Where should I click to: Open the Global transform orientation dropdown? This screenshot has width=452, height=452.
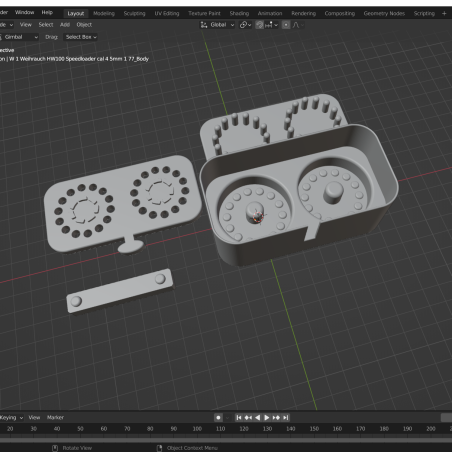217,25
